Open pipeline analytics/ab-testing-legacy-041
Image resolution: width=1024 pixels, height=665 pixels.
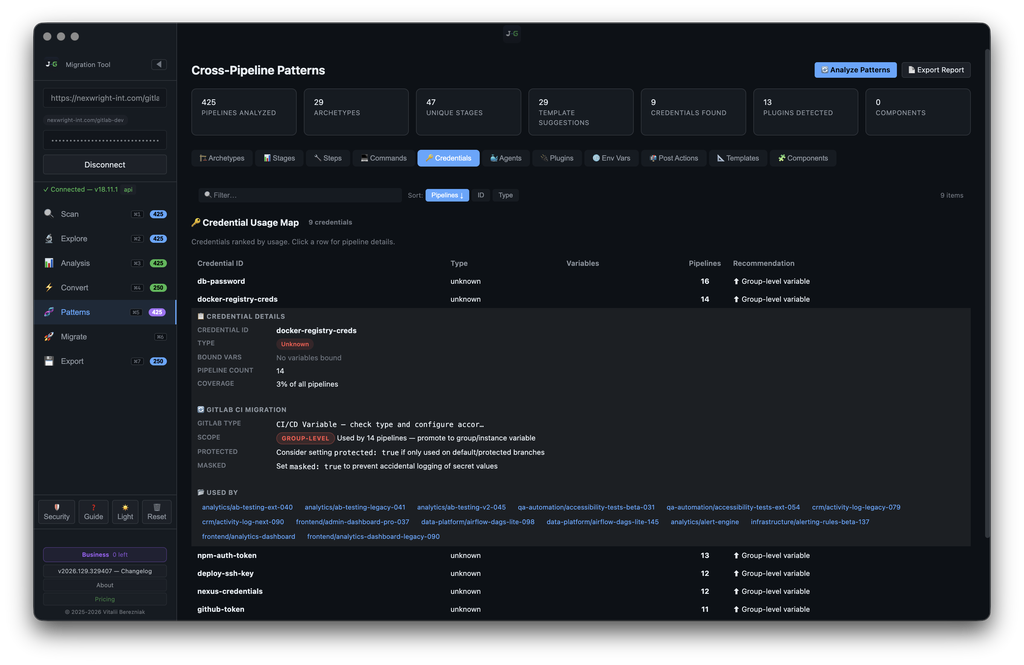coord(355,507)
